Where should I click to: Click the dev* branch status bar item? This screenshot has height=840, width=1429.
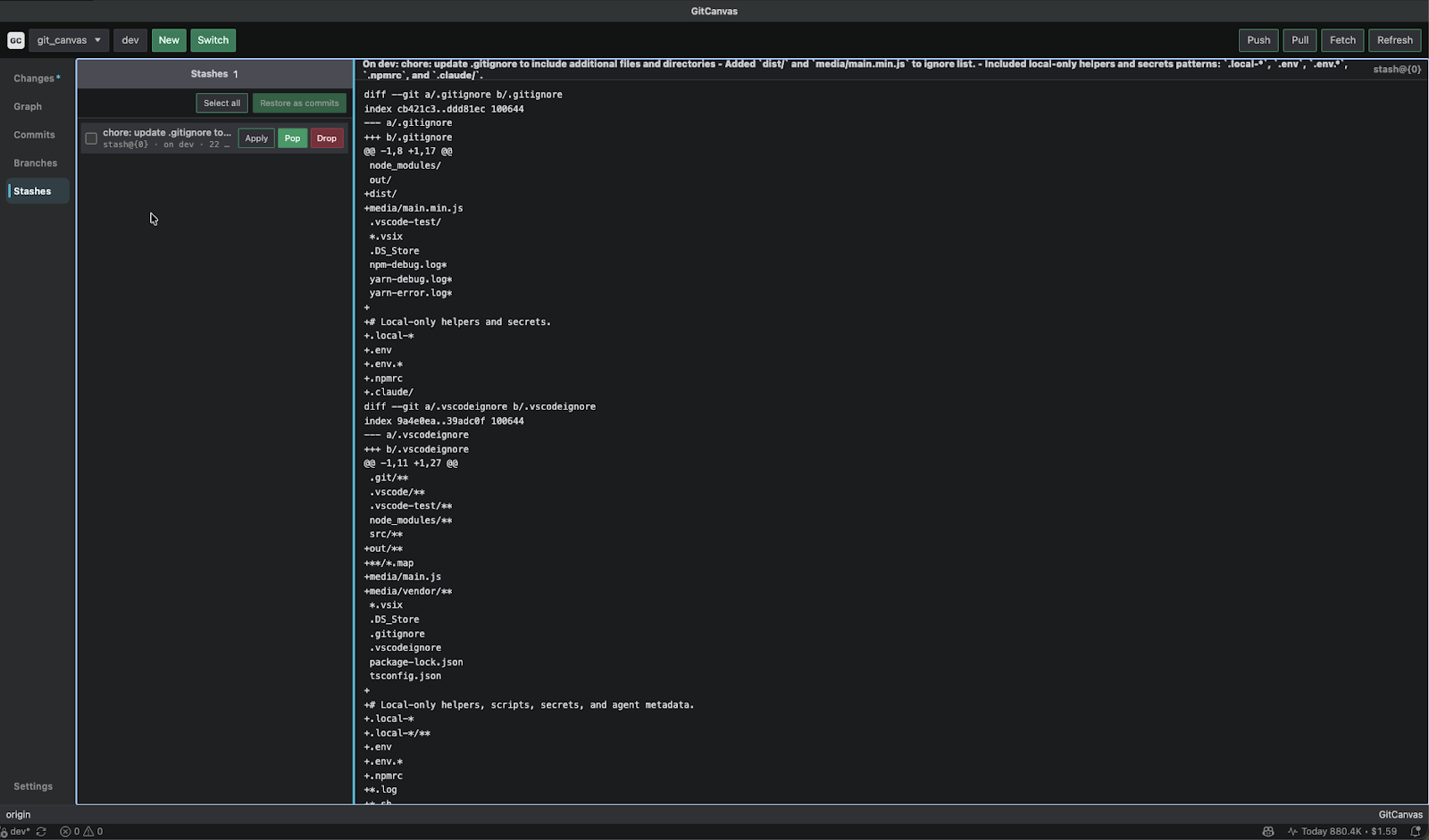click(15, 832)
